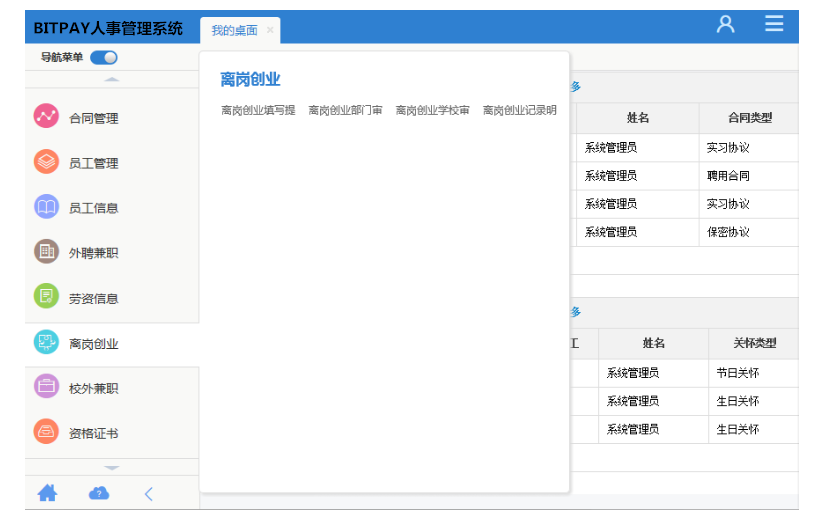This screenshot has width=821, height=516.
Task: Click BITPAY人事管理系统 title
Action: pos(108,28)
